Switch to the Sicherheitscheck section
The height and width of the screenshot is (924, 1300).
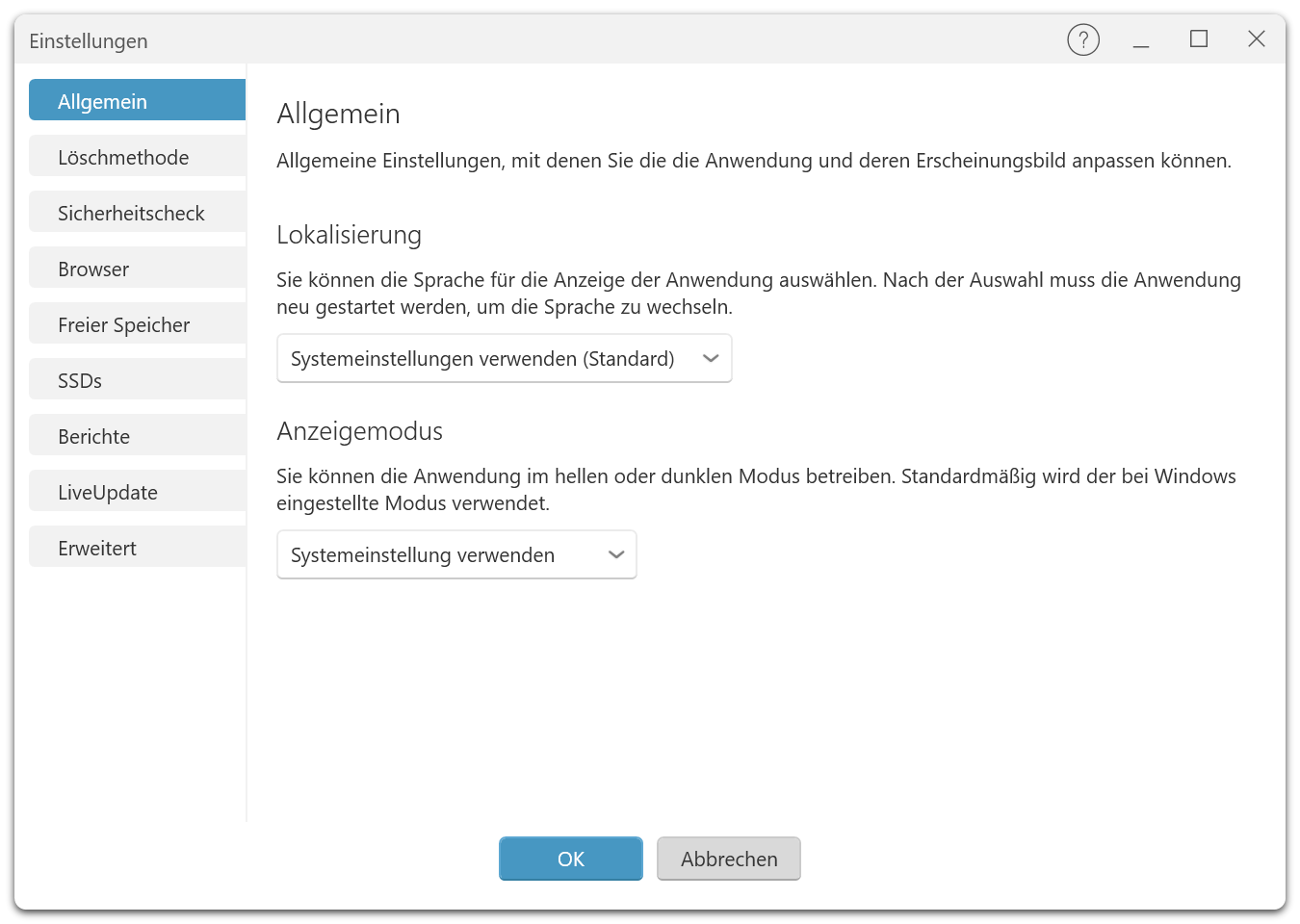click(138, 213)
